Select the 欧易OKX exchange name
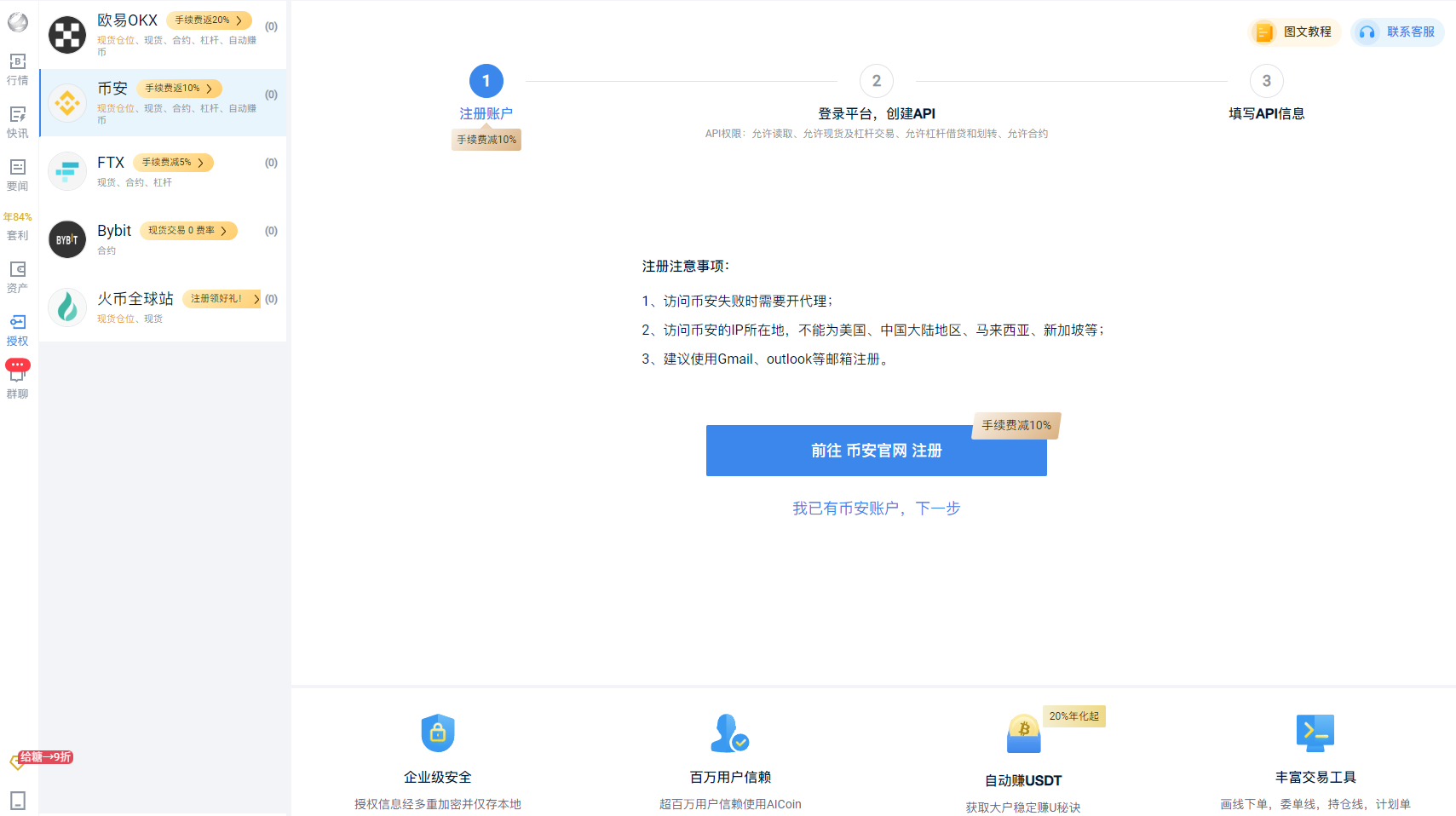This screenshot has height=816, width=1456. pyautogui.click(x=128, y=20)
